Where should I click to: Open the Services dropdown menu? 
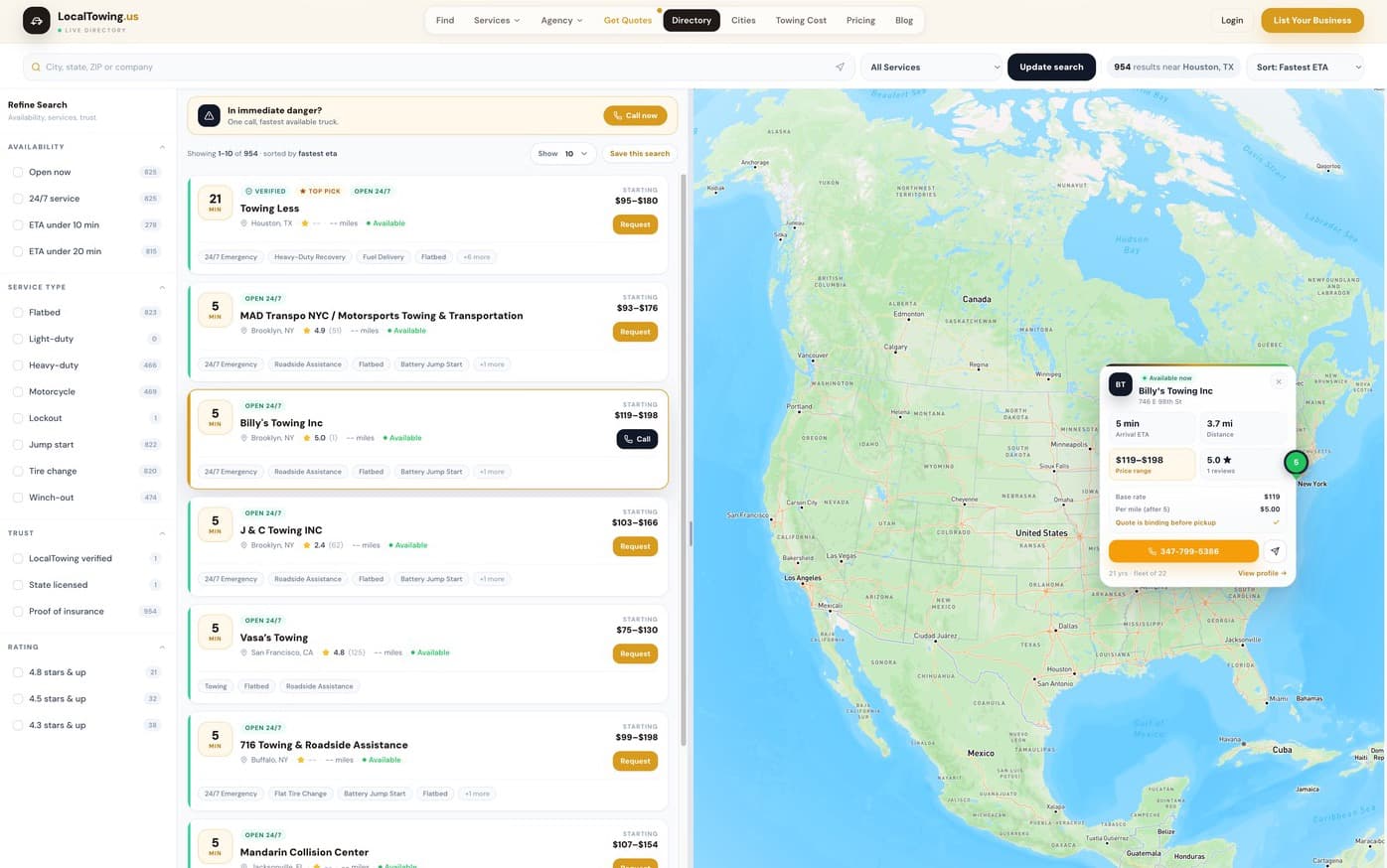point(497,20)
